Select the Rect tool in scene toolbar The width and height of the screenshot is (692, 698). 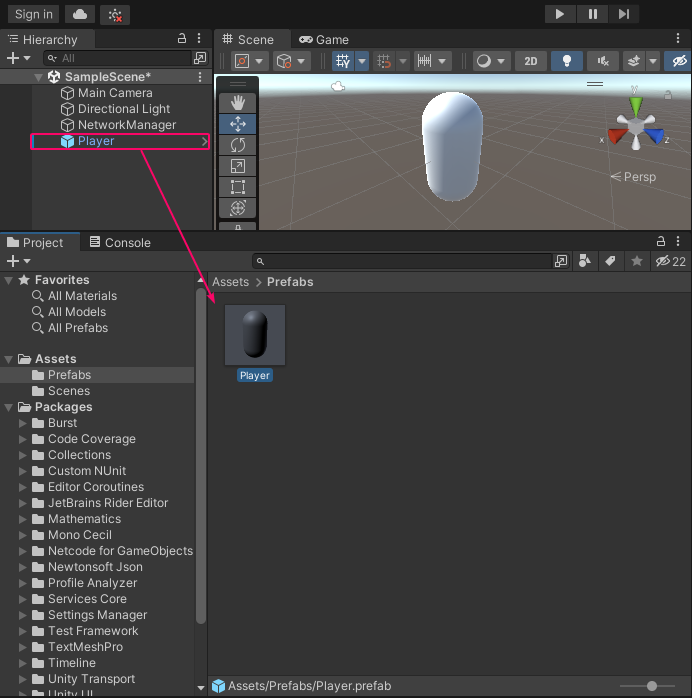tap(237, 187)
